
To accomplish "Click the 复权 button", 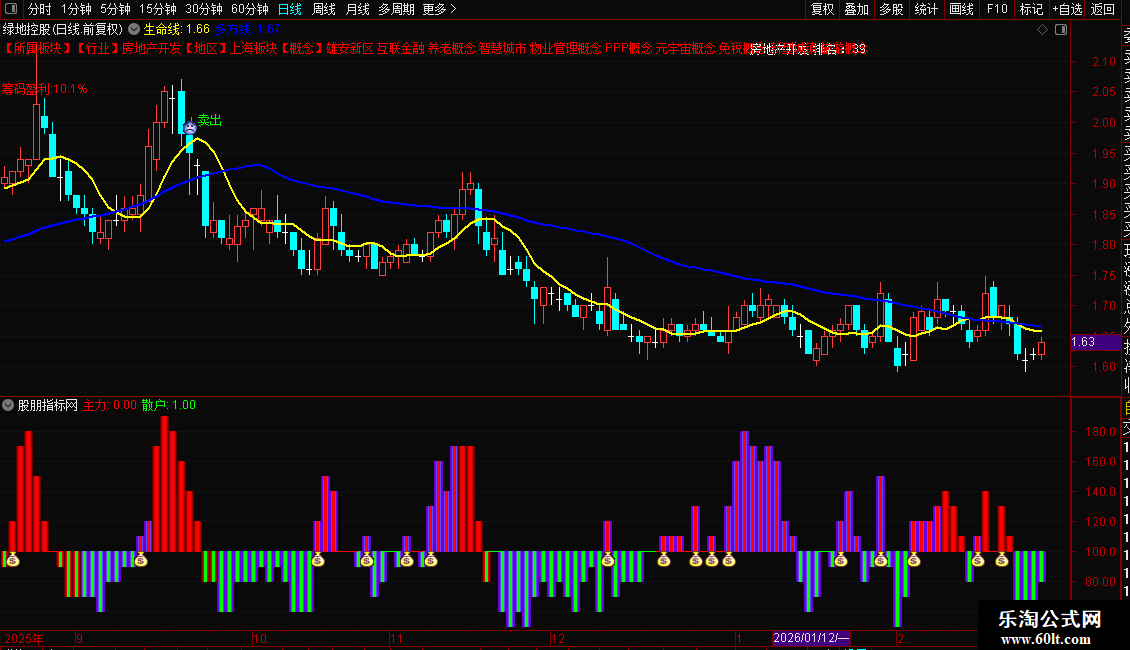I will 822,9.
